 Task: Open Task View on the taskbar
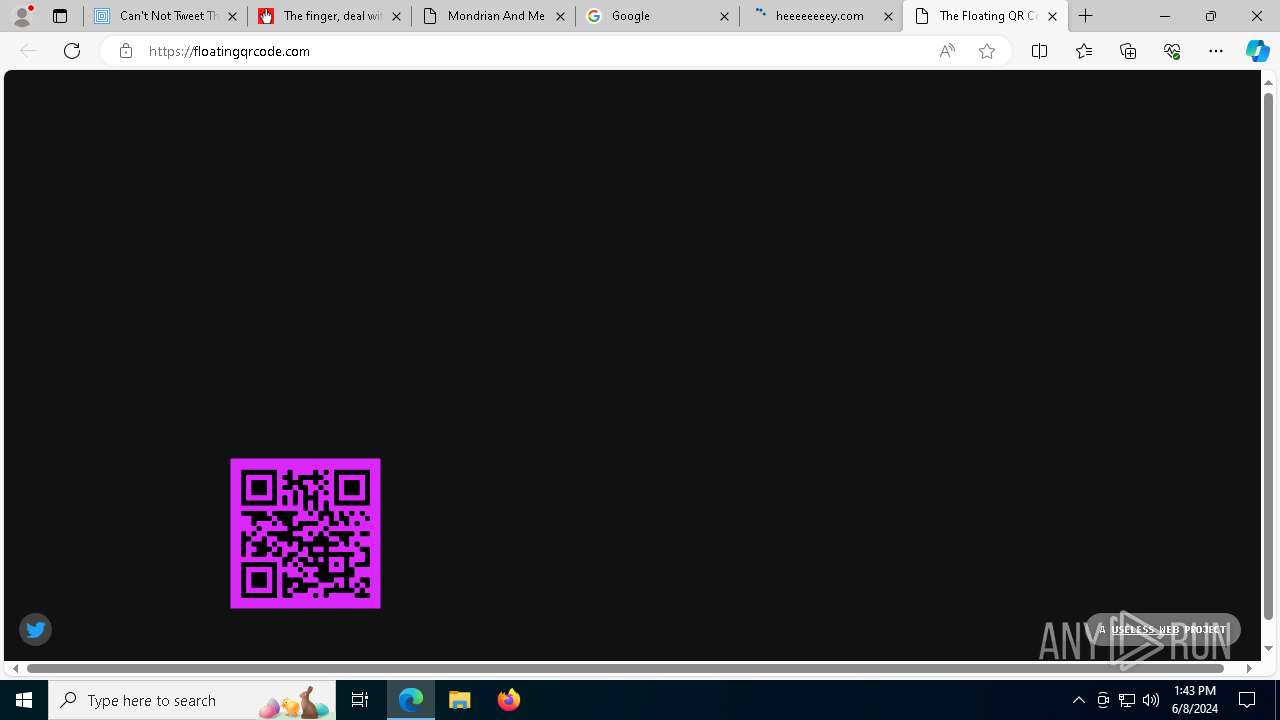360,700
